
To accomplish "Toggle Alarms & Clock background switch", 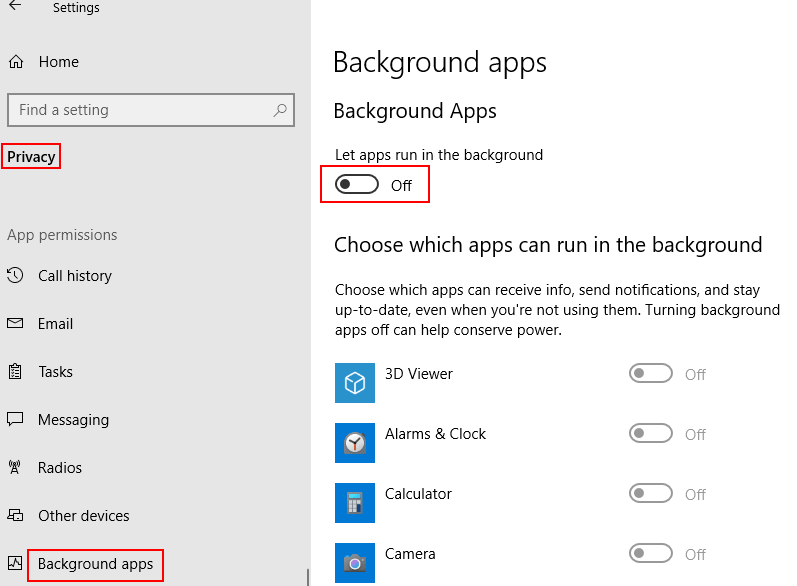I will pyautogui.click(x=651, y=434).
